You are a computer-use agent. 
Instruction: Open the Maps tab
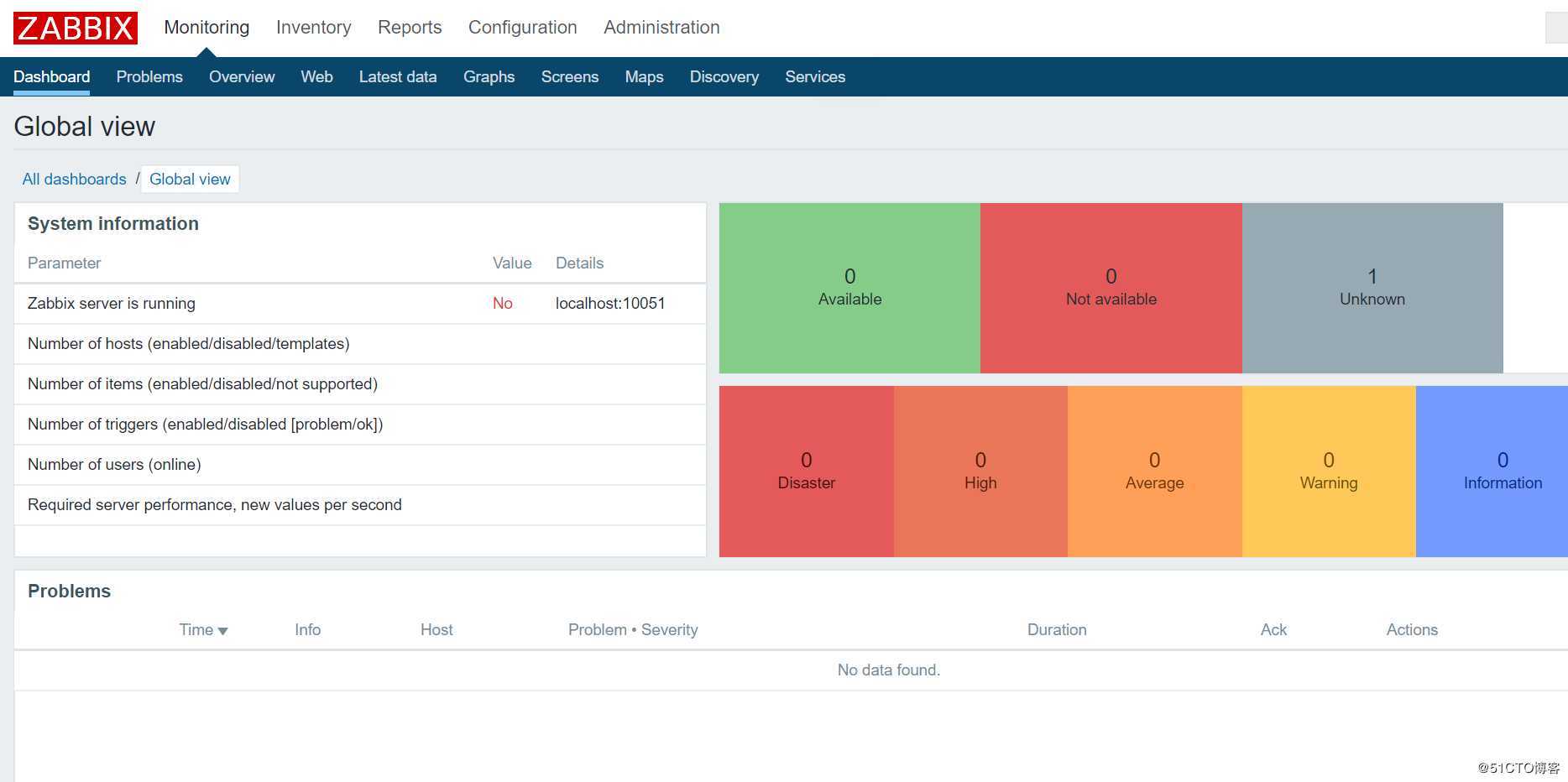644,76
